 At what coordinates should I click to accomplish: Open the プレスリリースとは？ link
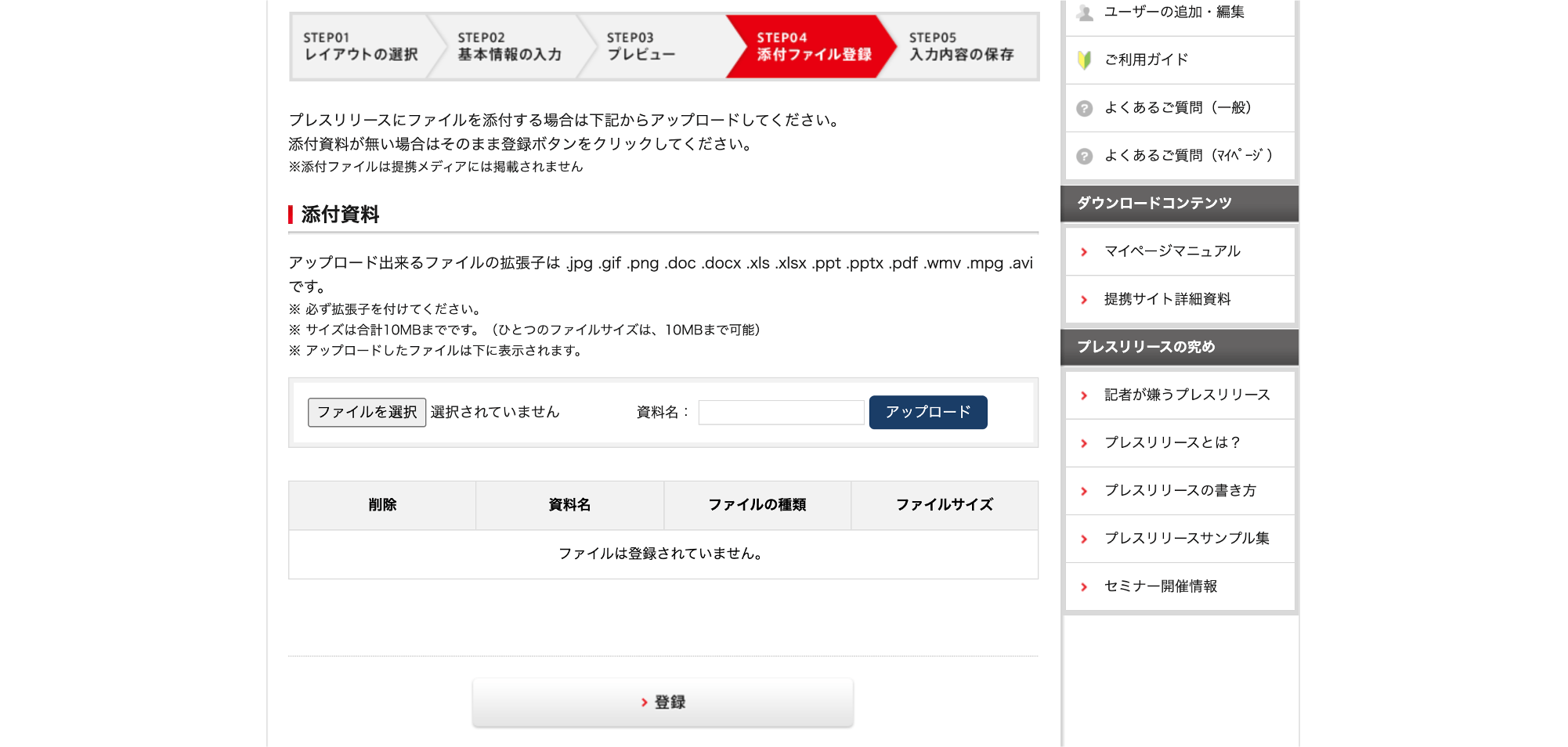[x=1172, y=443]
